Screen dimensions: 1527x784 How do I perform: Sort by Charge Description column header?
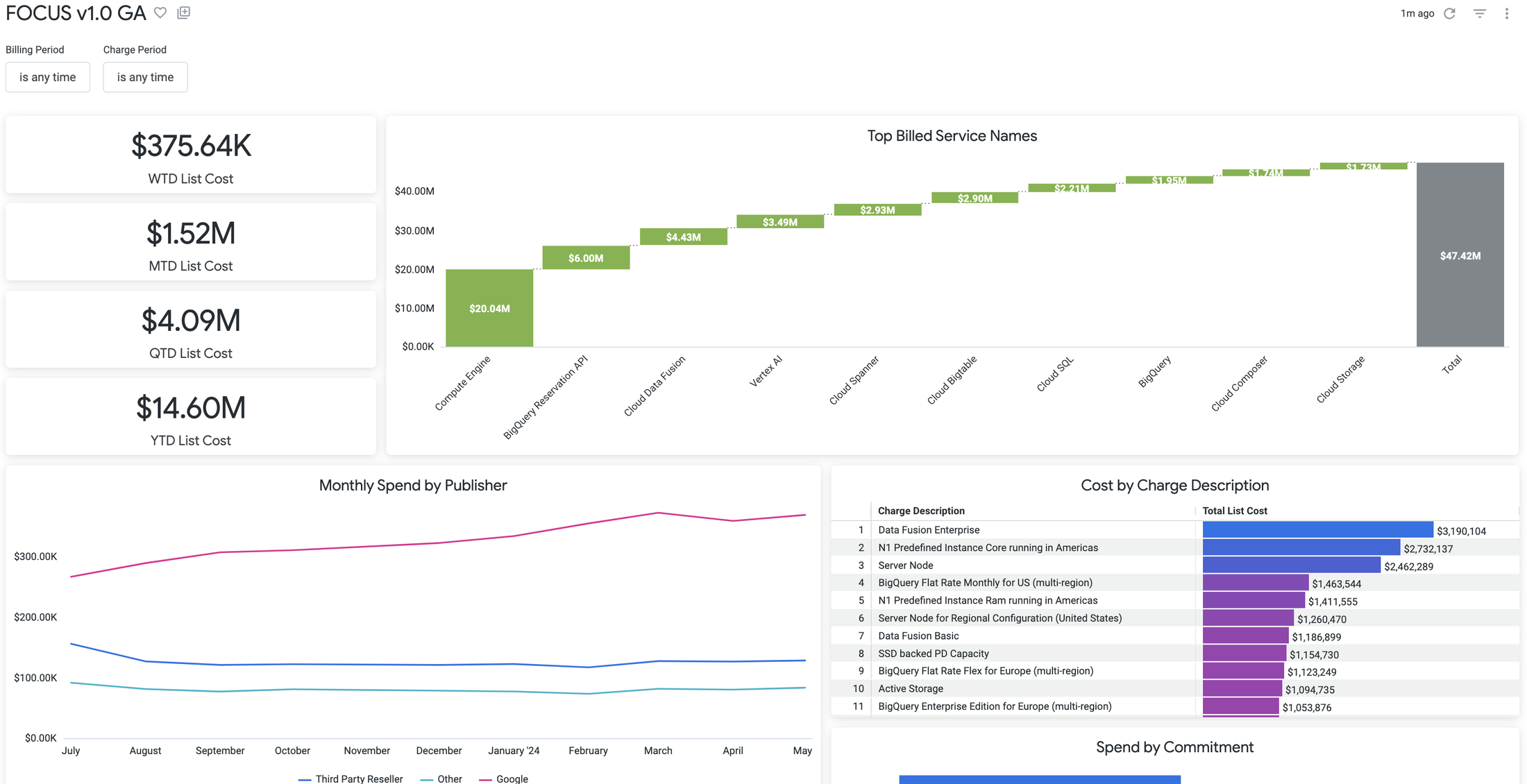921,511
